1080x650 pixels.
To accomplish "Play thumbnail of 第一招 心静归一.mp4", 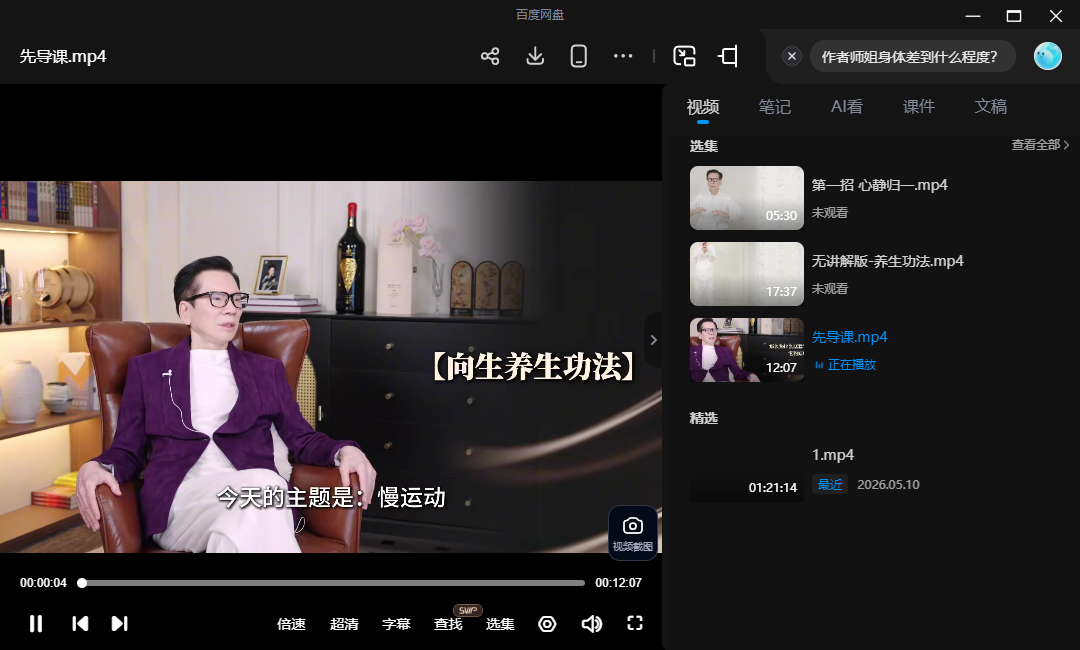I will coord(747,198).
